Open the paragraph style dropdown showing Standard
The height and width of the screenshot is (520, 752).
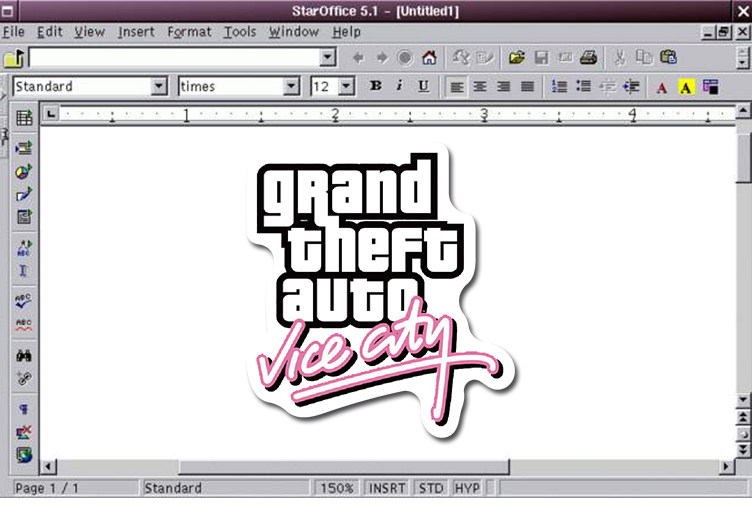(x=159, y=87)
